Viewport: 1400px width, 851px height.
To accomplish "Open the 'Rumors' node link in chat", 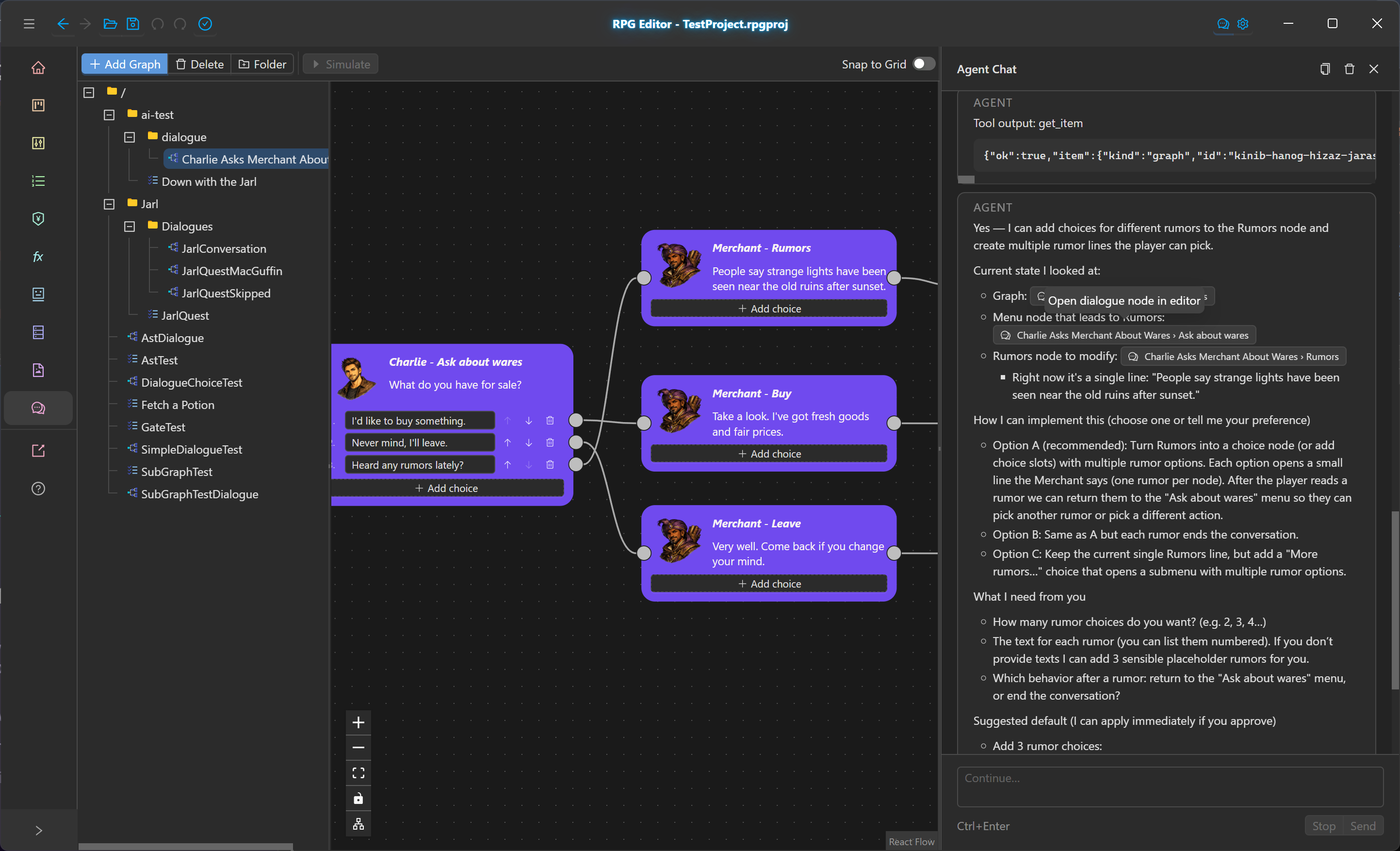I will [x=1234, y=357].
